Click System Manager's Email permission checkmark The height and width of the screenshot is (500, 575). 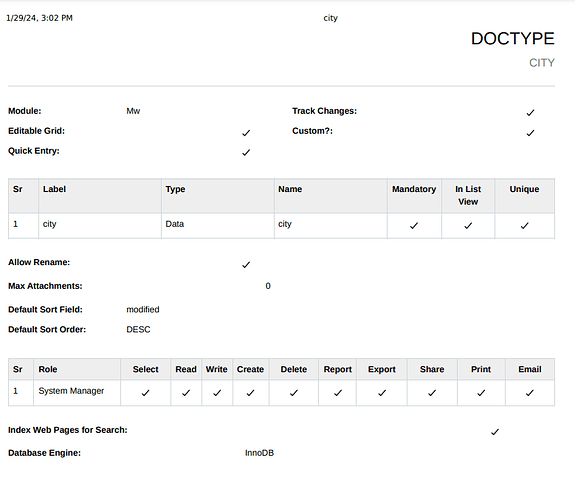click(x=530, y=393)
